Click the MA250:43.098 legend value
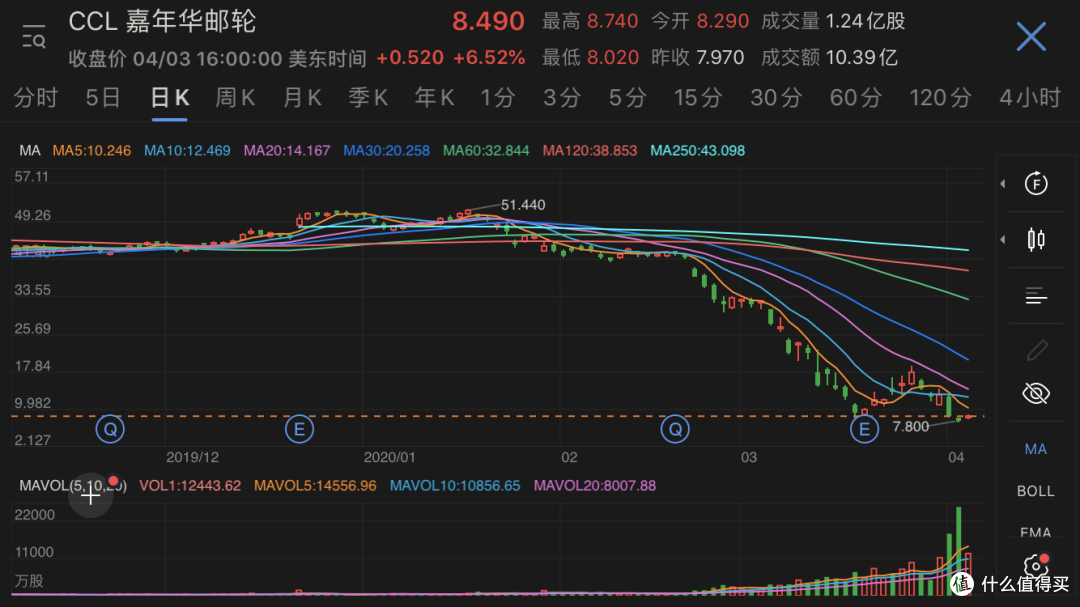This screenshot has height=607, width=1080. pyautogui.click(x=698, y=150)
